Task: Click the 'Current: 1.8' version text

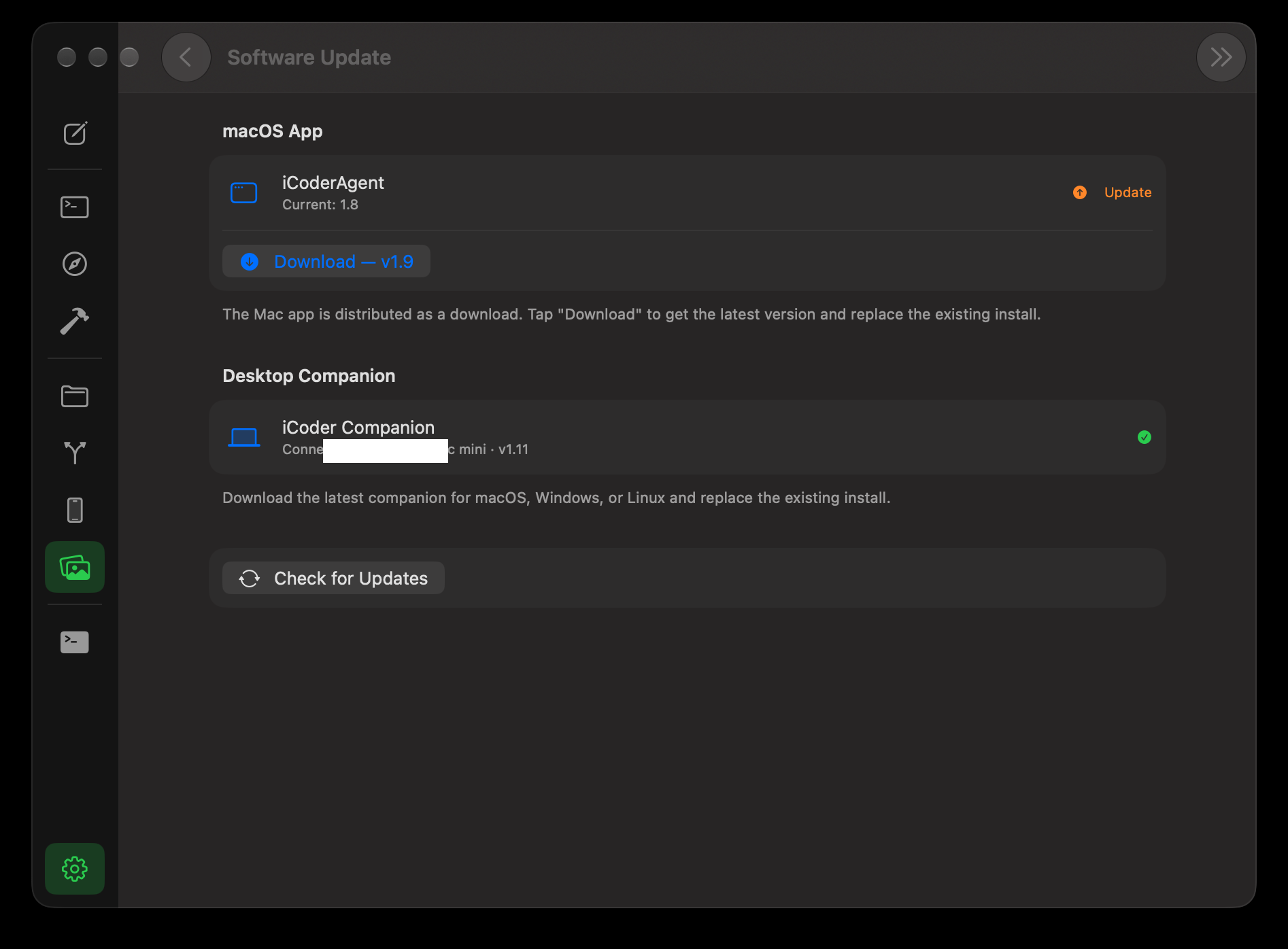Action: 320,205
